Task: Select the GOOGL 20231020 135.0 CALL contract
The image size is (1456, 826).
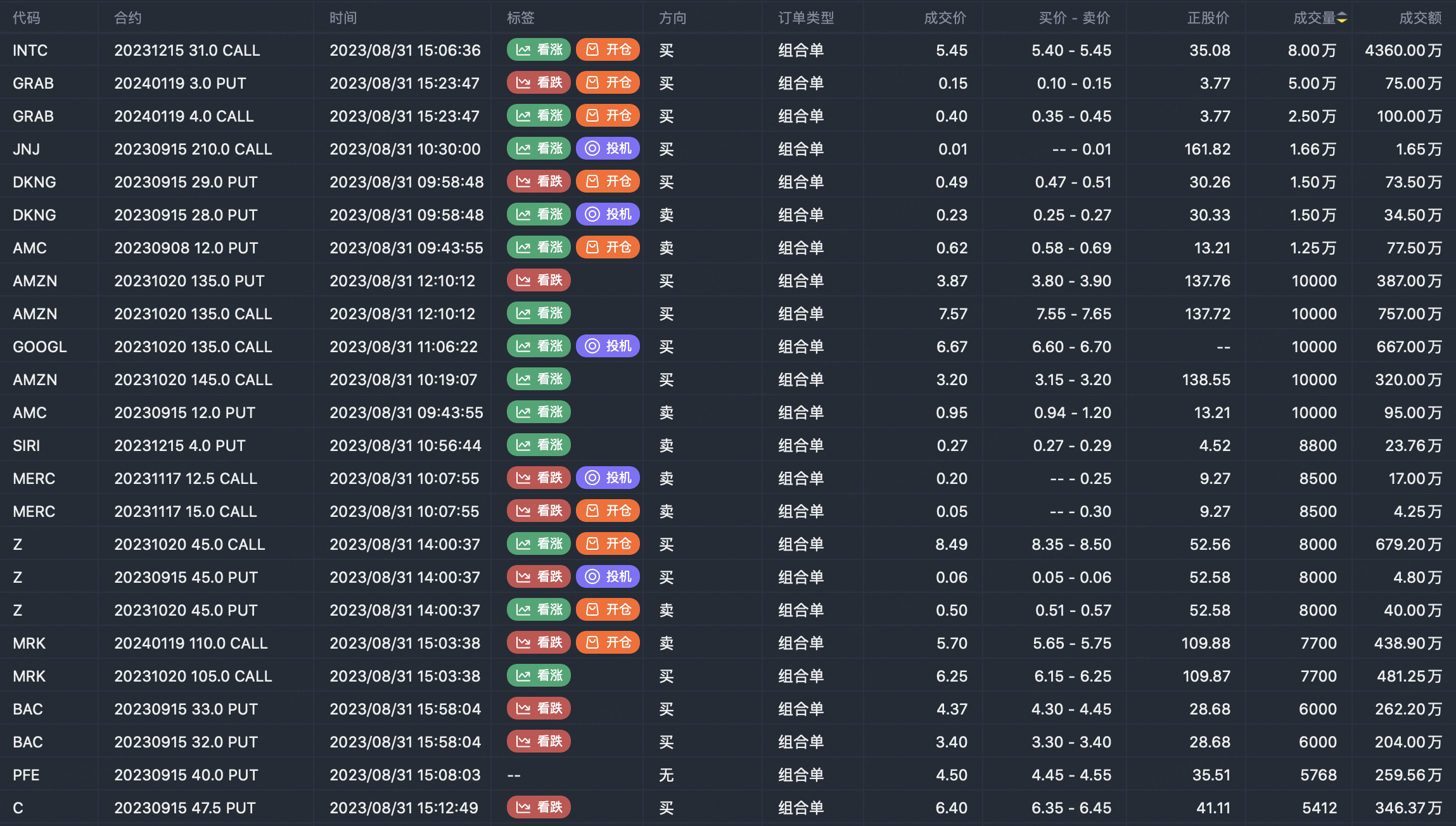Action: pyautogui.click(x=193, y=346)
